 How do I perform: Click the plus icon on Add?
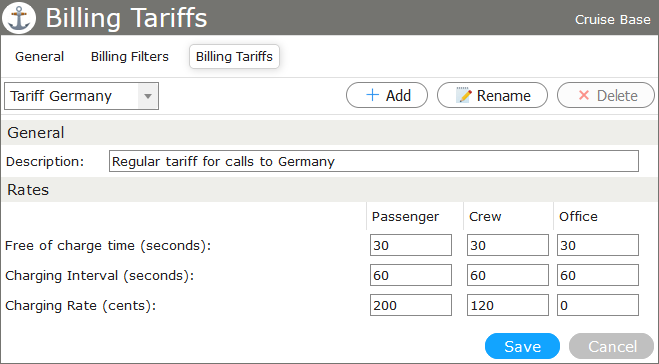click(x=372, y=95)
